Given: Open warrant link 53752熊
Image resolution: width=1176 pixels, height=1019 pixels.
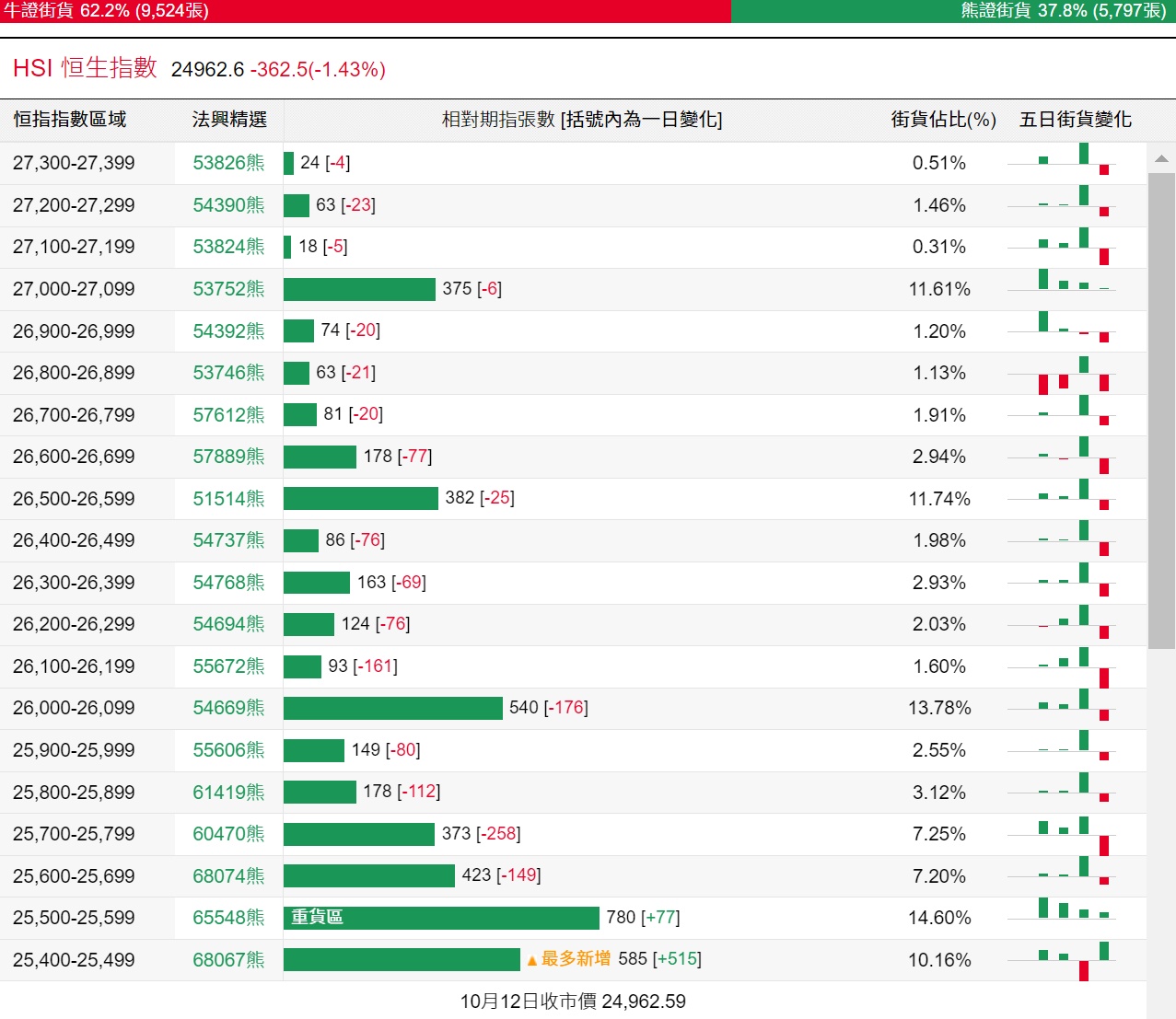Looking at the screenshot, I should pos(228,289).
